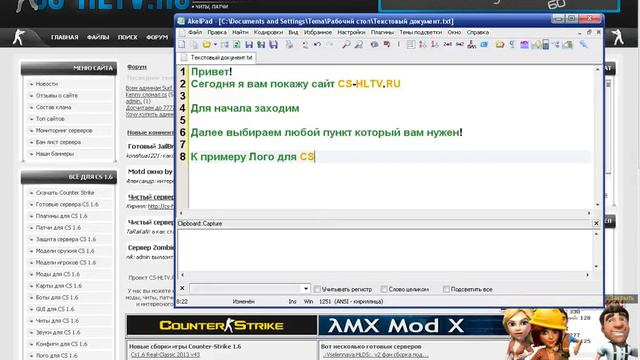640x360 pixels.
Task: Open the dropdown arrow next to Open icon
Action: pyautogui.click(x=215, y=44)
